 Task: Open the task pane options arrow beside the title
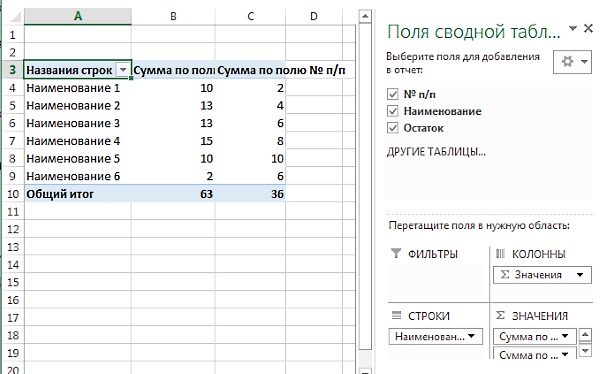pyautogui.click(x=573, y=28)
